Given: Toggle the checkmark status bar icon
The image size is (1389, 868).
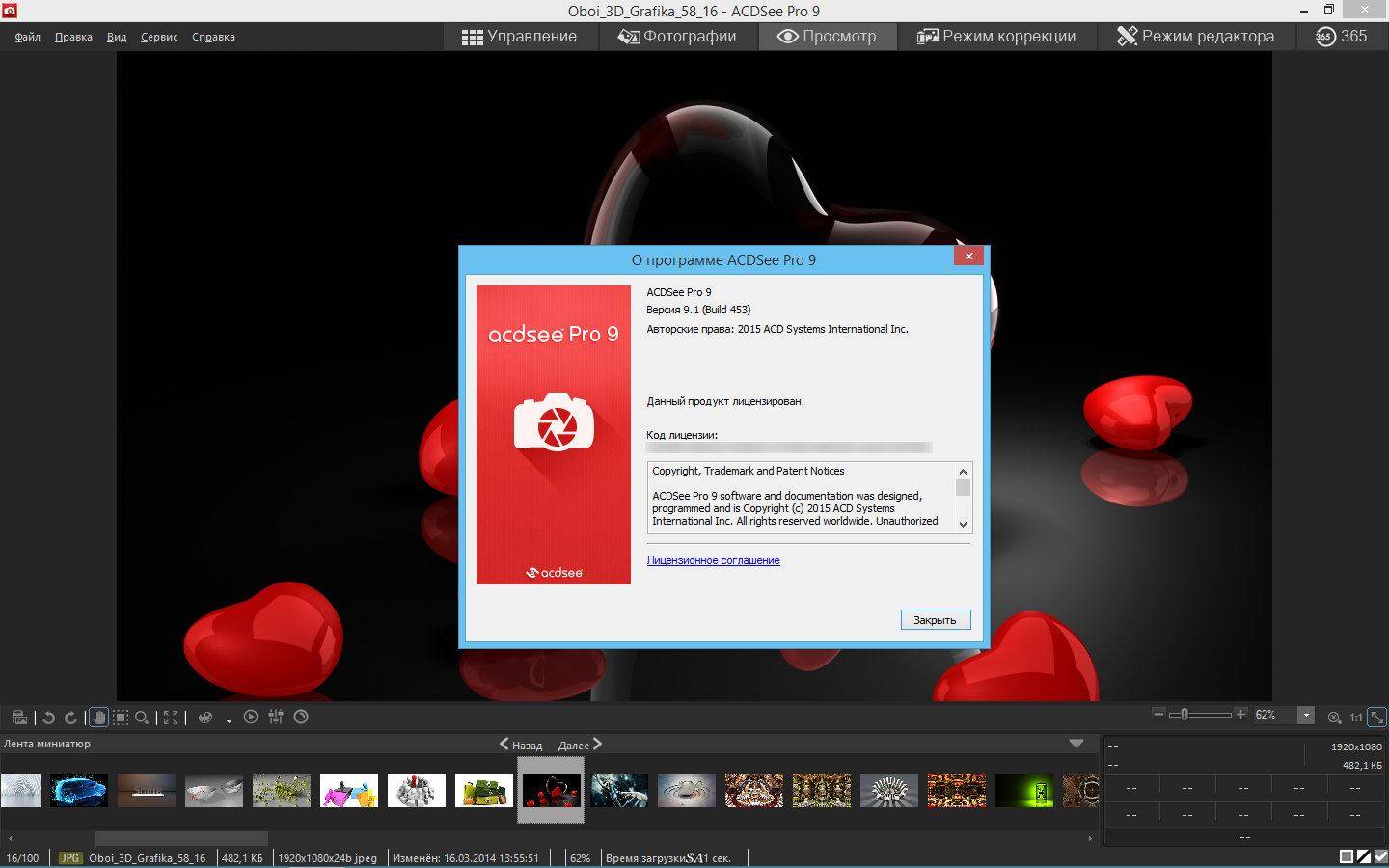Looking at the screenshot, I should coord(1380,856).
